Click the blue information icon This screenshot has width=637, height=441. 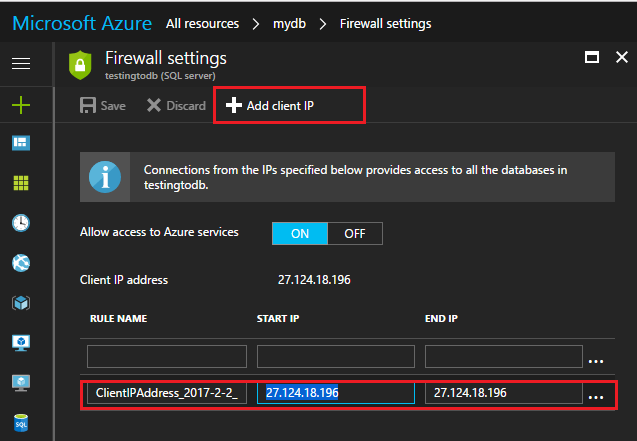(105, 177)
